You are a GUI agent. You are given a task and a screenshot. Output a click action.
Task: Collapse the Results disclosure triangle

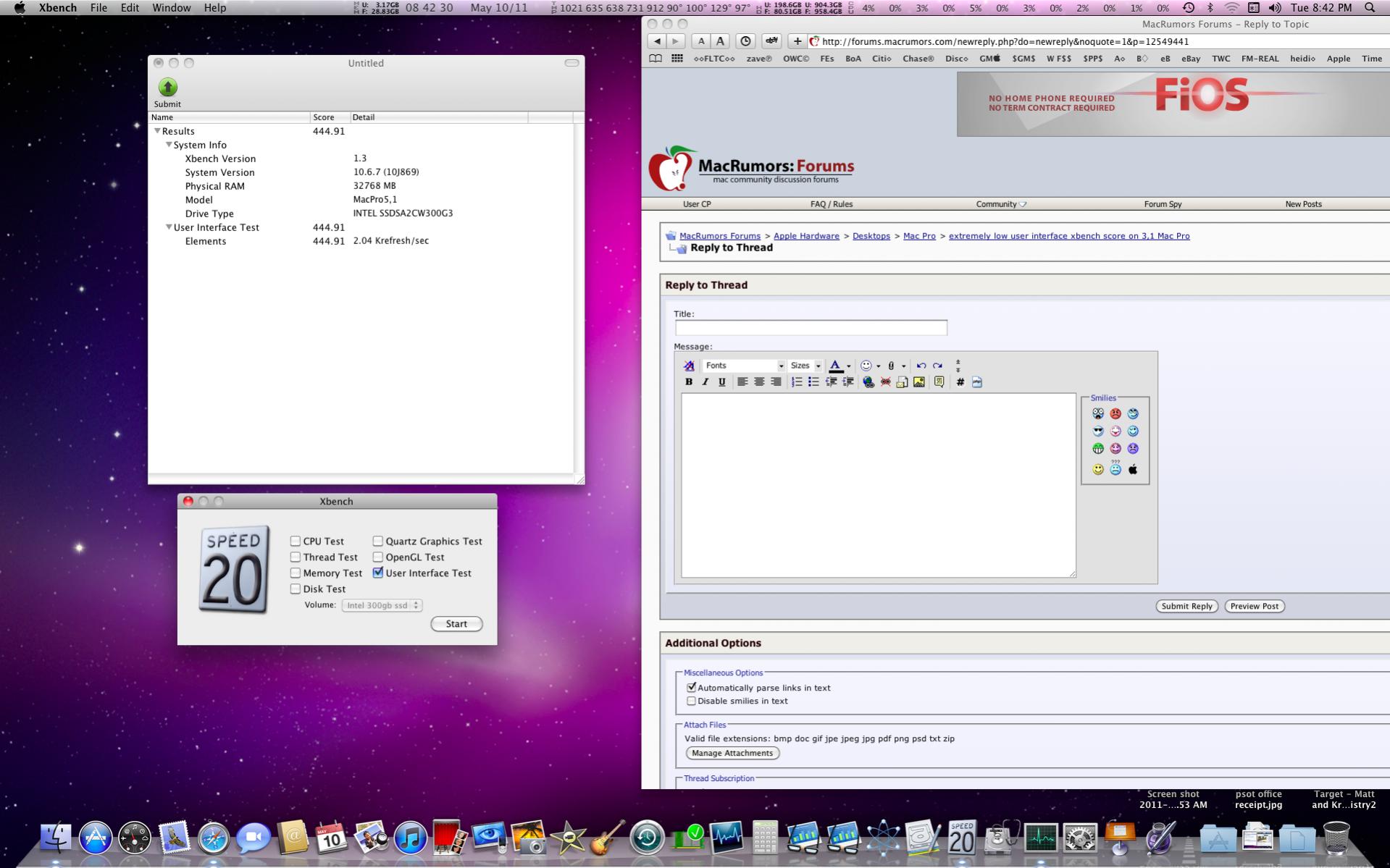coord(157,131)
